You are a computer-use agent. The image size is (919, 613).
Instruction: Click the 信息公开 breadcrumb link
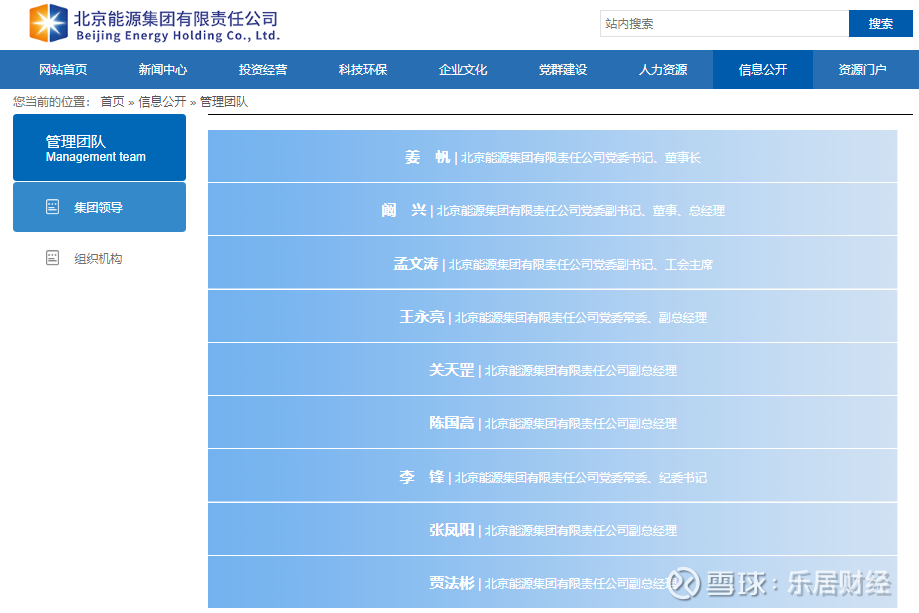162,102
